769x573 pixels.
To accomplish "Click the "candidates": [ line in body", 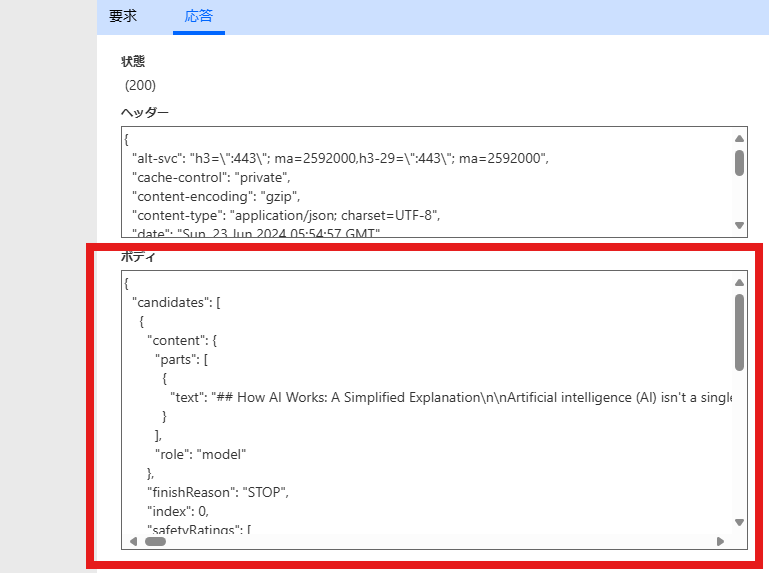I will point(177,303).
